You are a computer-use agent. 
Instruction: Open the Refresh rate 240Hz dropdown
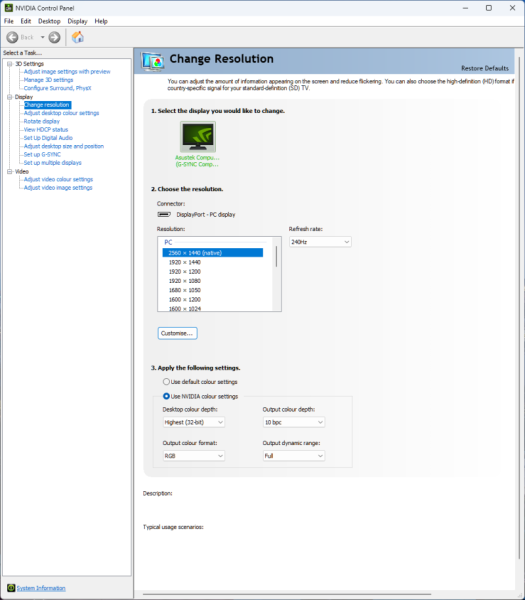click(x=320, y=242)
